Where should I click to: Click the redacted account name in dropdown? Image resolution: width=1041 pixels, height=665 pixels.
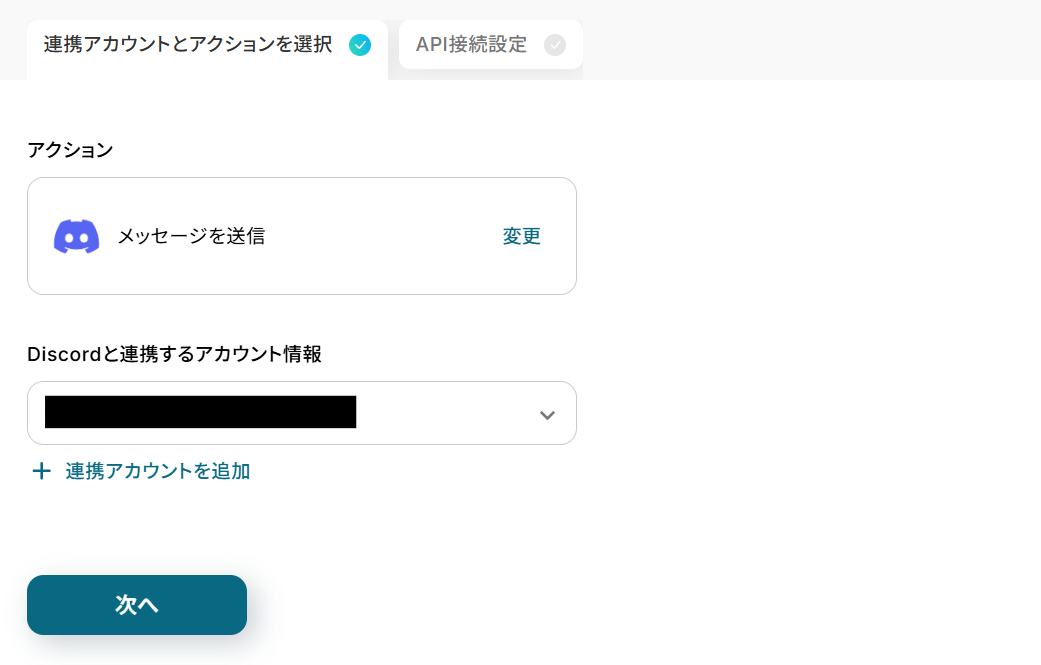[200, 411]
